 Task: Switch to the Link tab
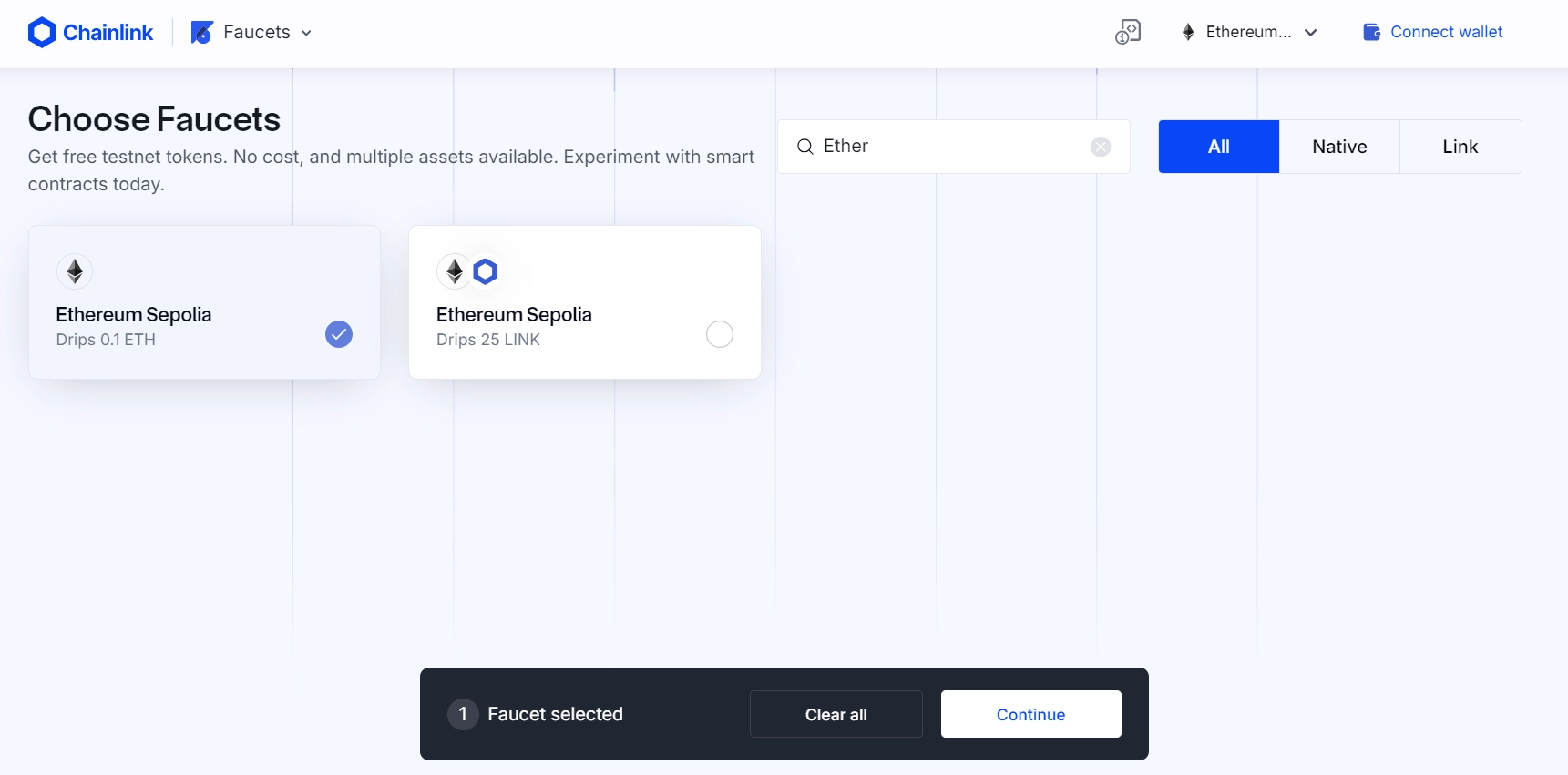[1460, 147]
